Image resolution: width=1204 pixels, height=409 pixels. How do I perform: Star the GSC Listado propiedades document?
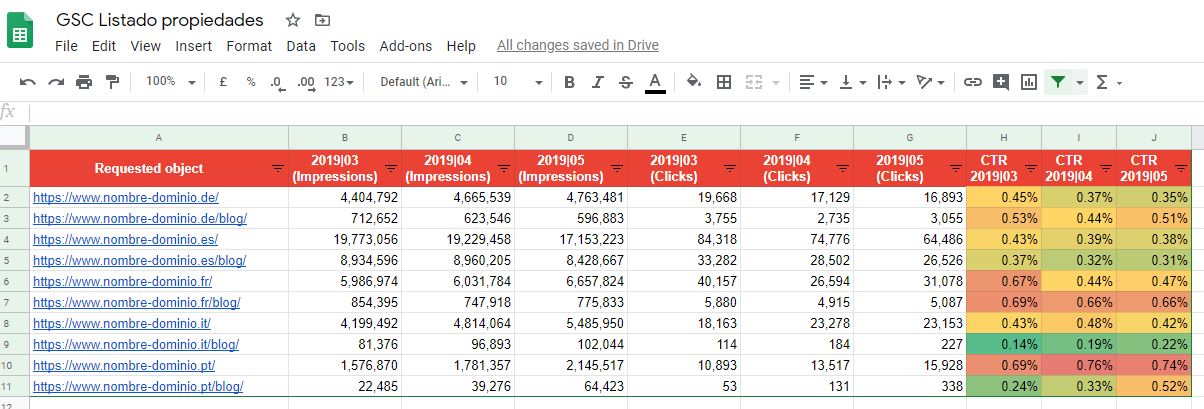point(292,20)
